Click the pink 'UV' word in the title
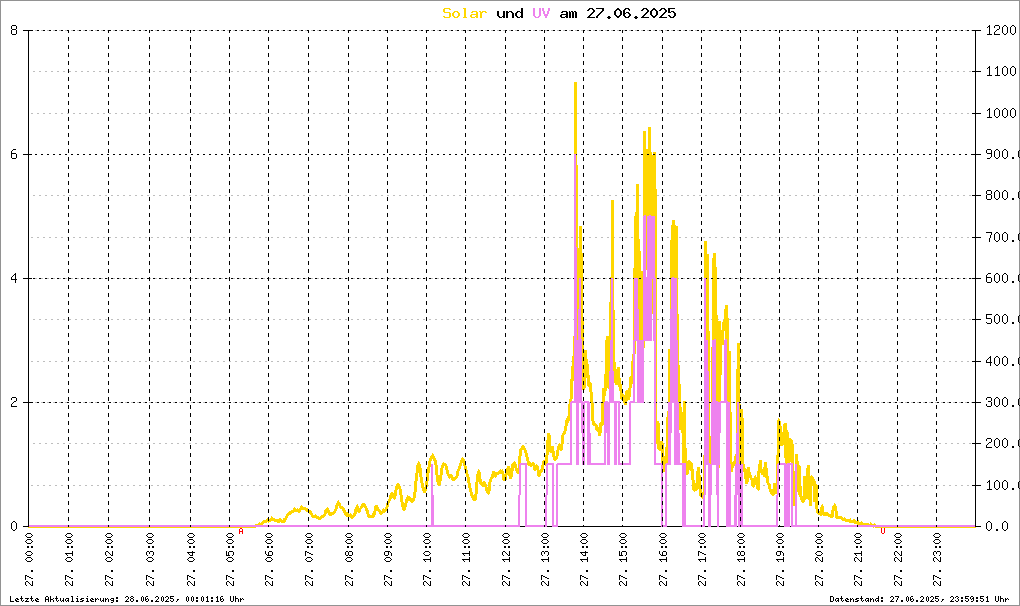The height and width of the screenshot is (606, 1020). tap(541, 13)
